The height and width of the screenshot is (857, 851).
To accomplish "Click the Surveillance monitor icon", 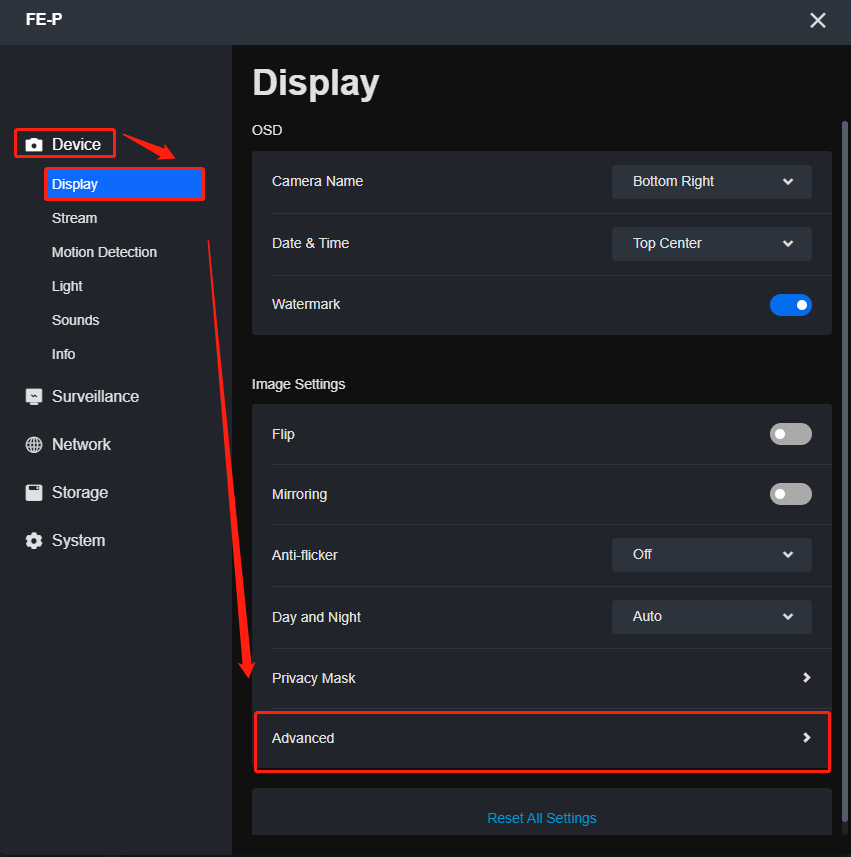I will coord(34,397).
